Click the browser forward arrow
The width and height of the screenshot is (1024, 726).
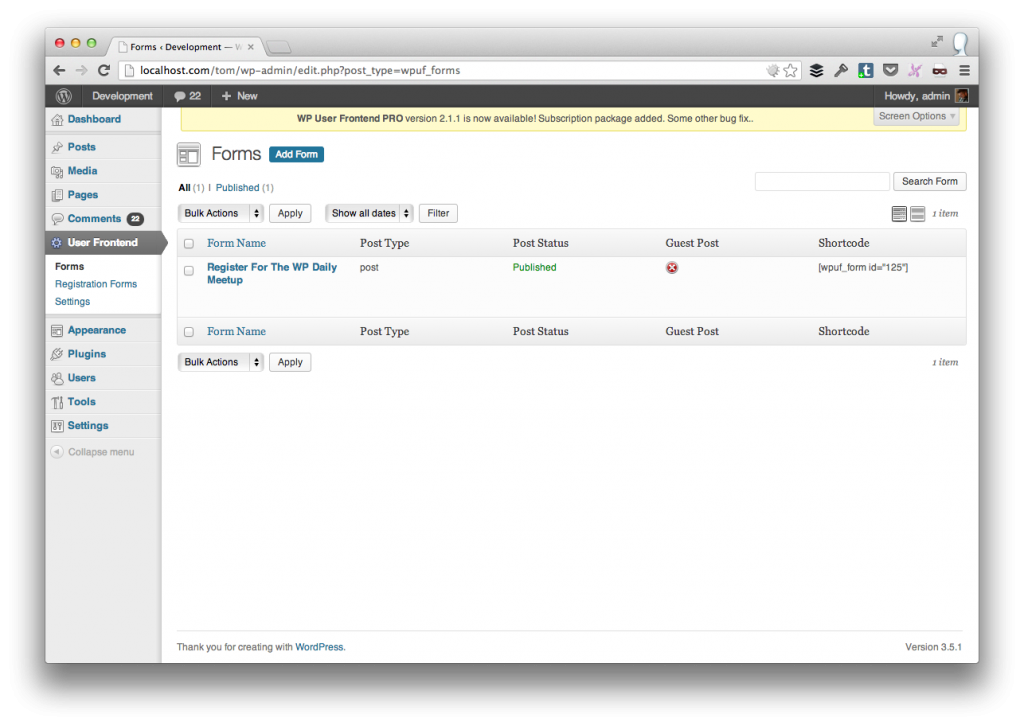tap(81, 71)
